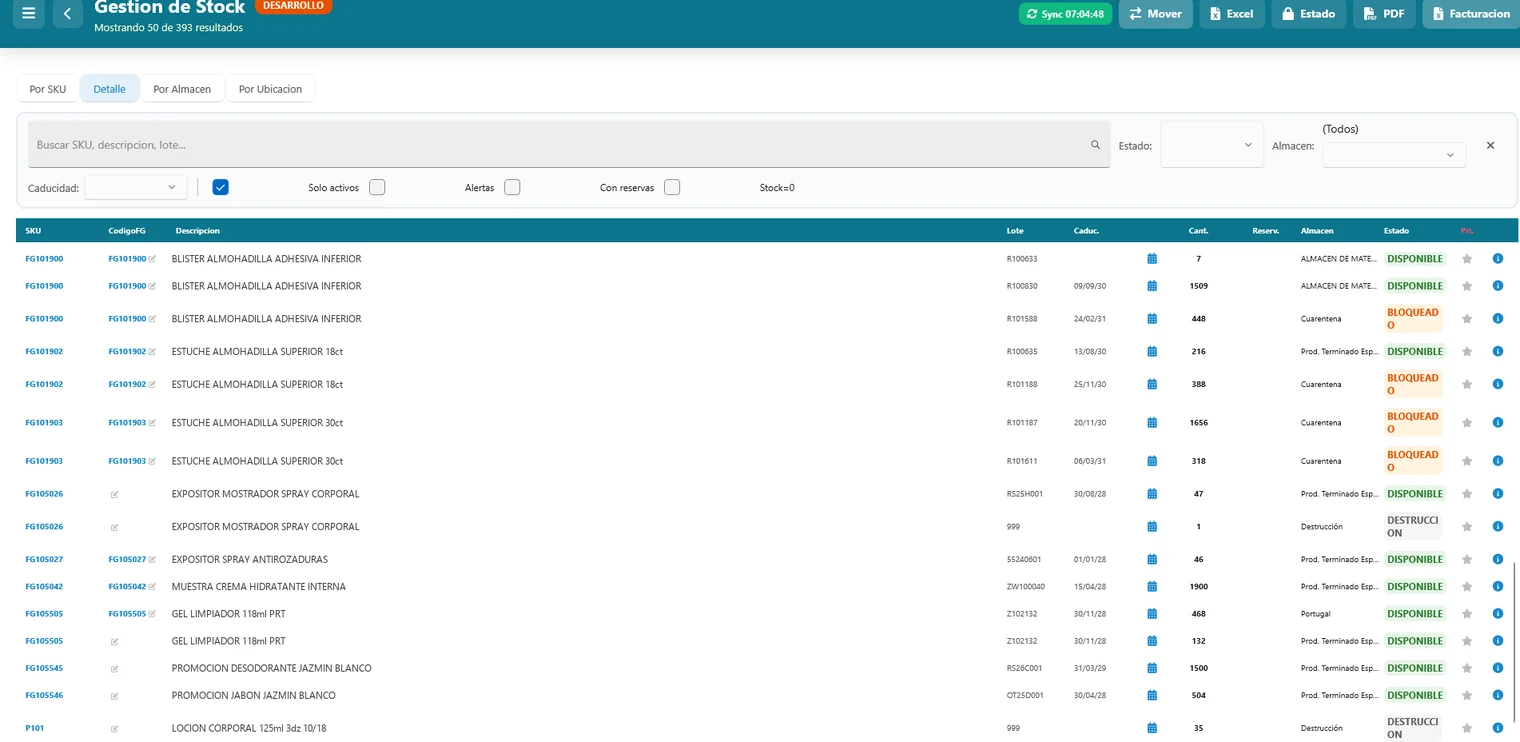Refresh with the Sync 07:04:48 button

tap(1065, 14)
